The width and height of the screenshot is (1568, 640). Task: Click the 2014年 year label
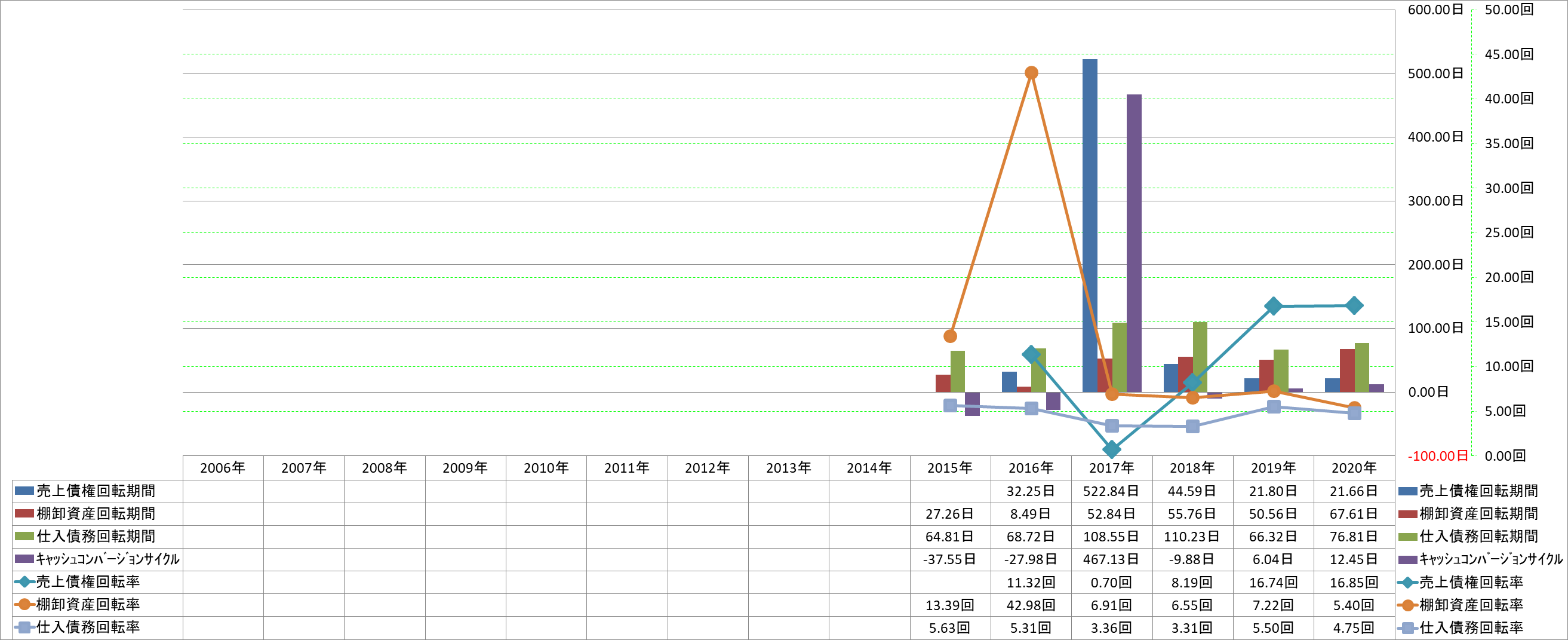point(869,468)
